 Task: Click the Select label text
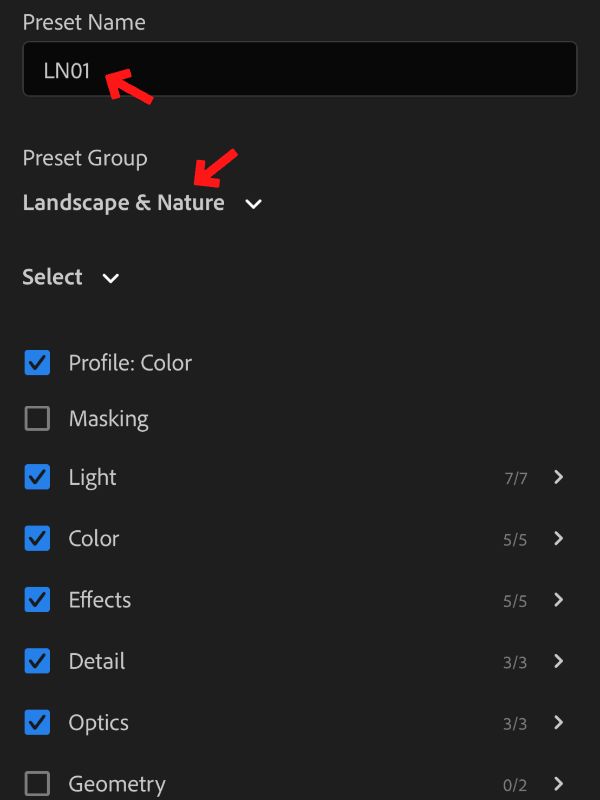click(52, 277)
